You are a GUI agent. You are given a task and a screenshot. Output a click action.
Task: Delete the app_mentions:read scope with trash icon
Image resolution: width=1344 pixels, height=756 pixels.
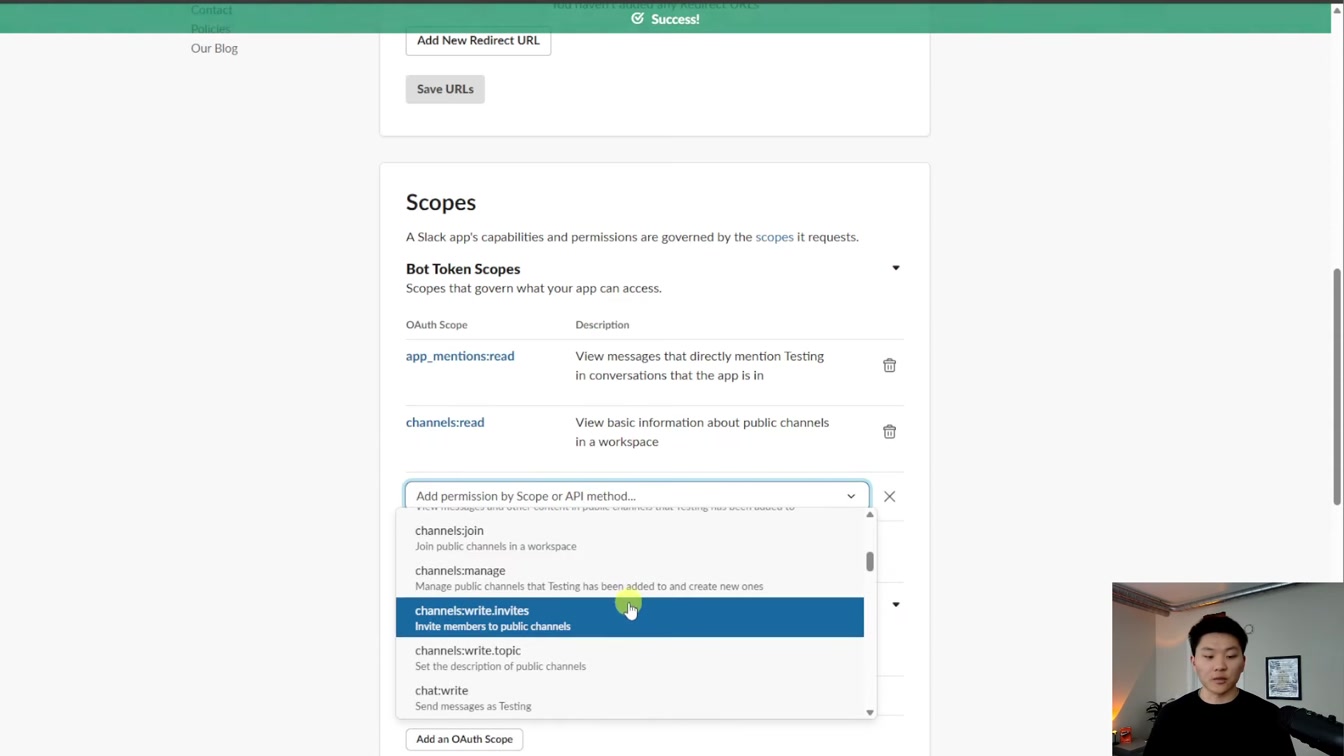(x=889, y=366)
